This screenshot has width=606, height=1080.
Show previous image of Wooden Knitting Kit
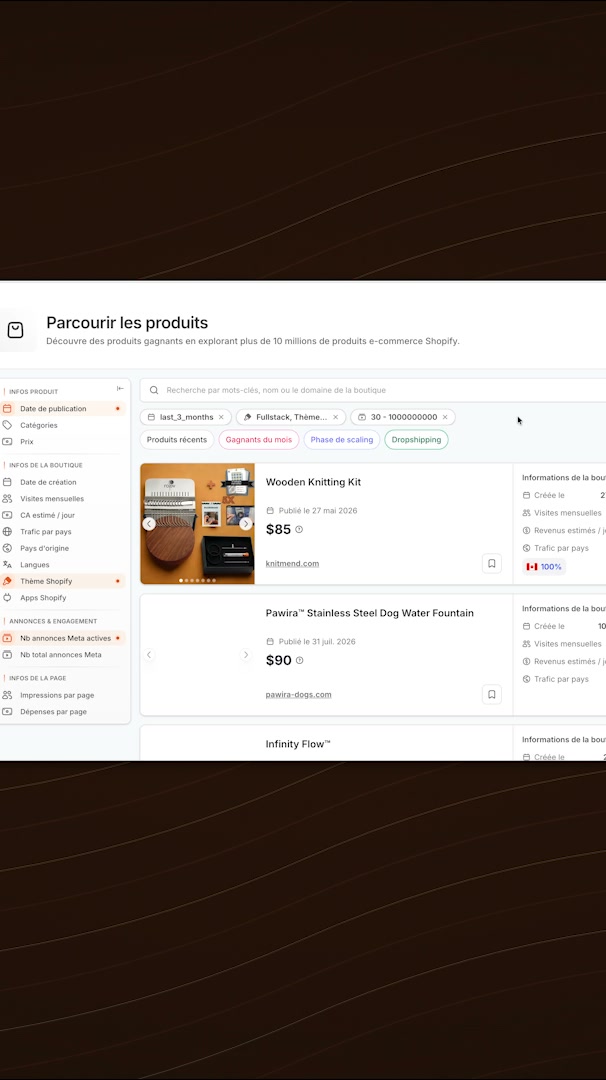click(149, 524)
